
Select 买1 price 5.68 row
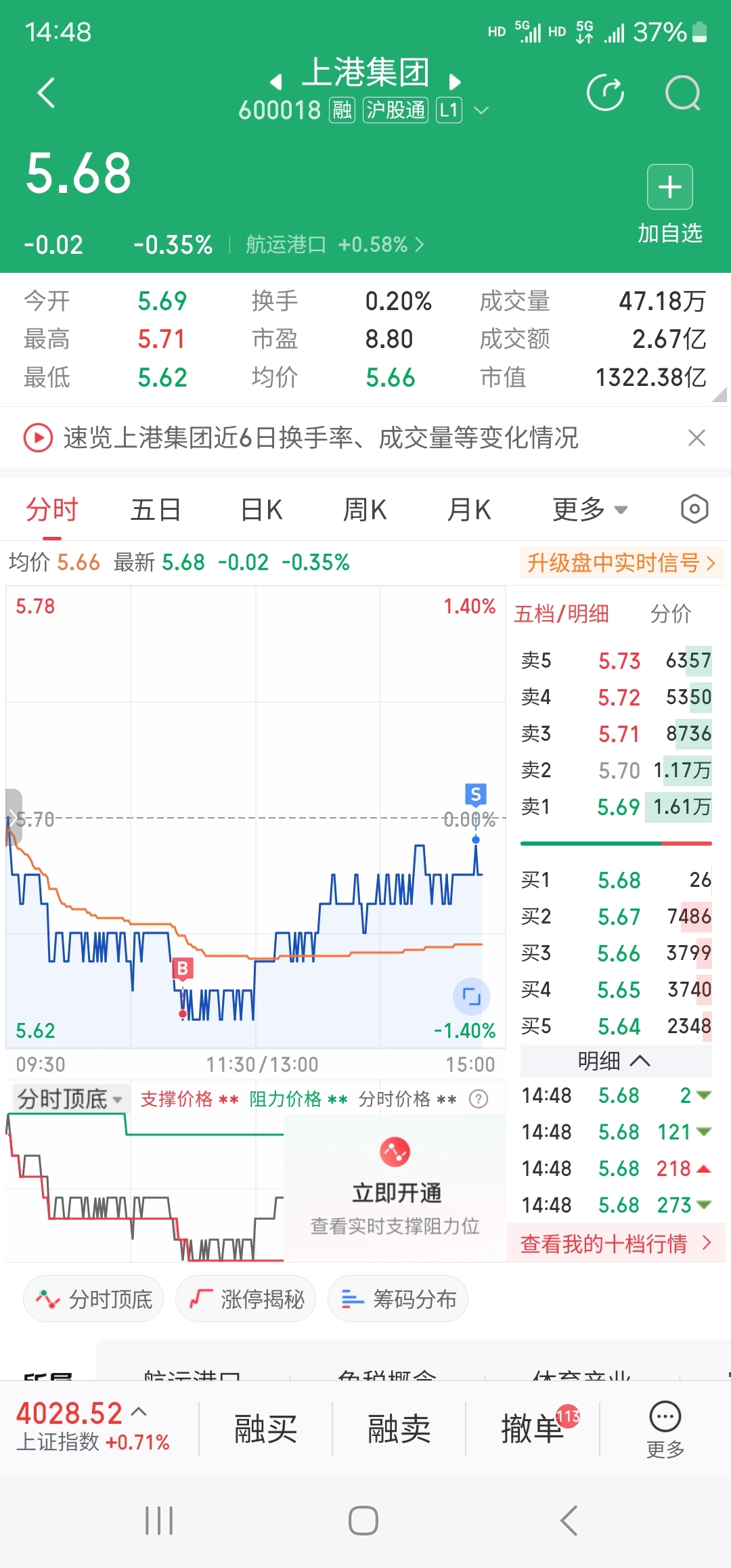[x=616, y=879]
